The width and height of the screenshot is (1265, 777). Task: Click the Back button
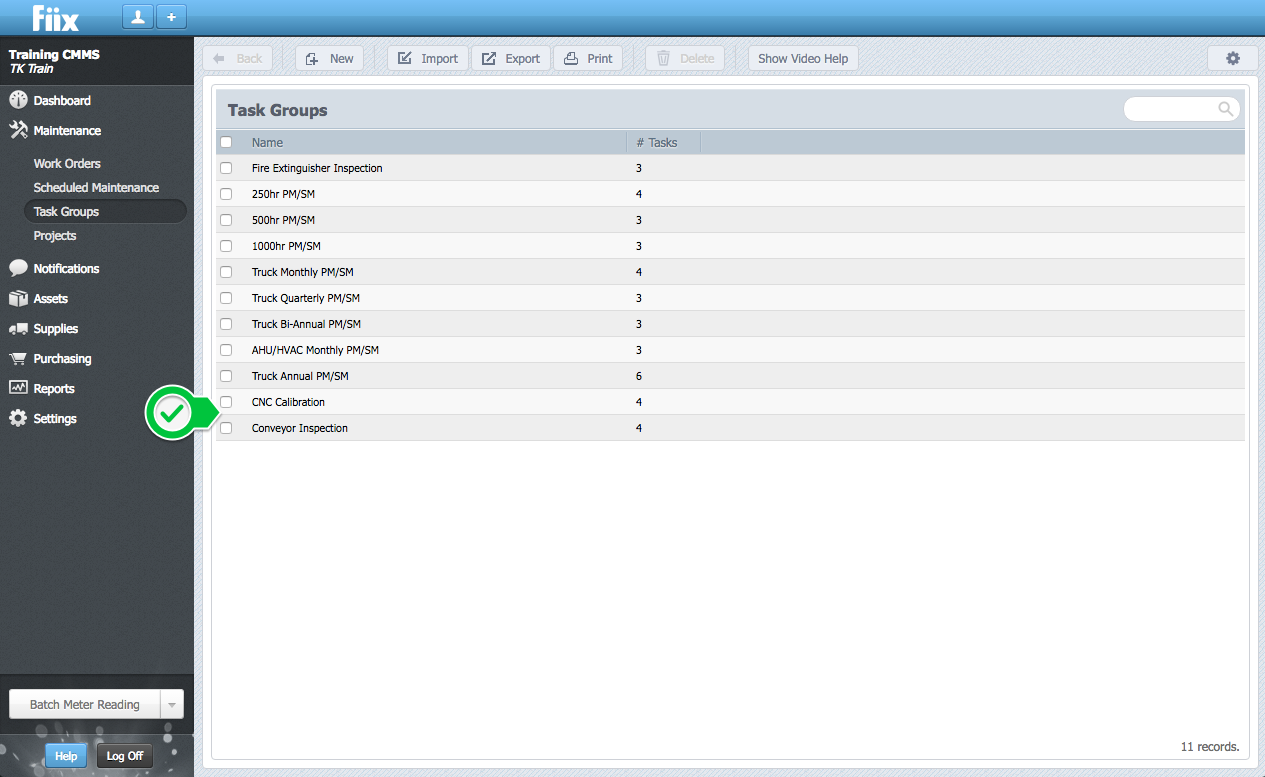click(237, 58)
